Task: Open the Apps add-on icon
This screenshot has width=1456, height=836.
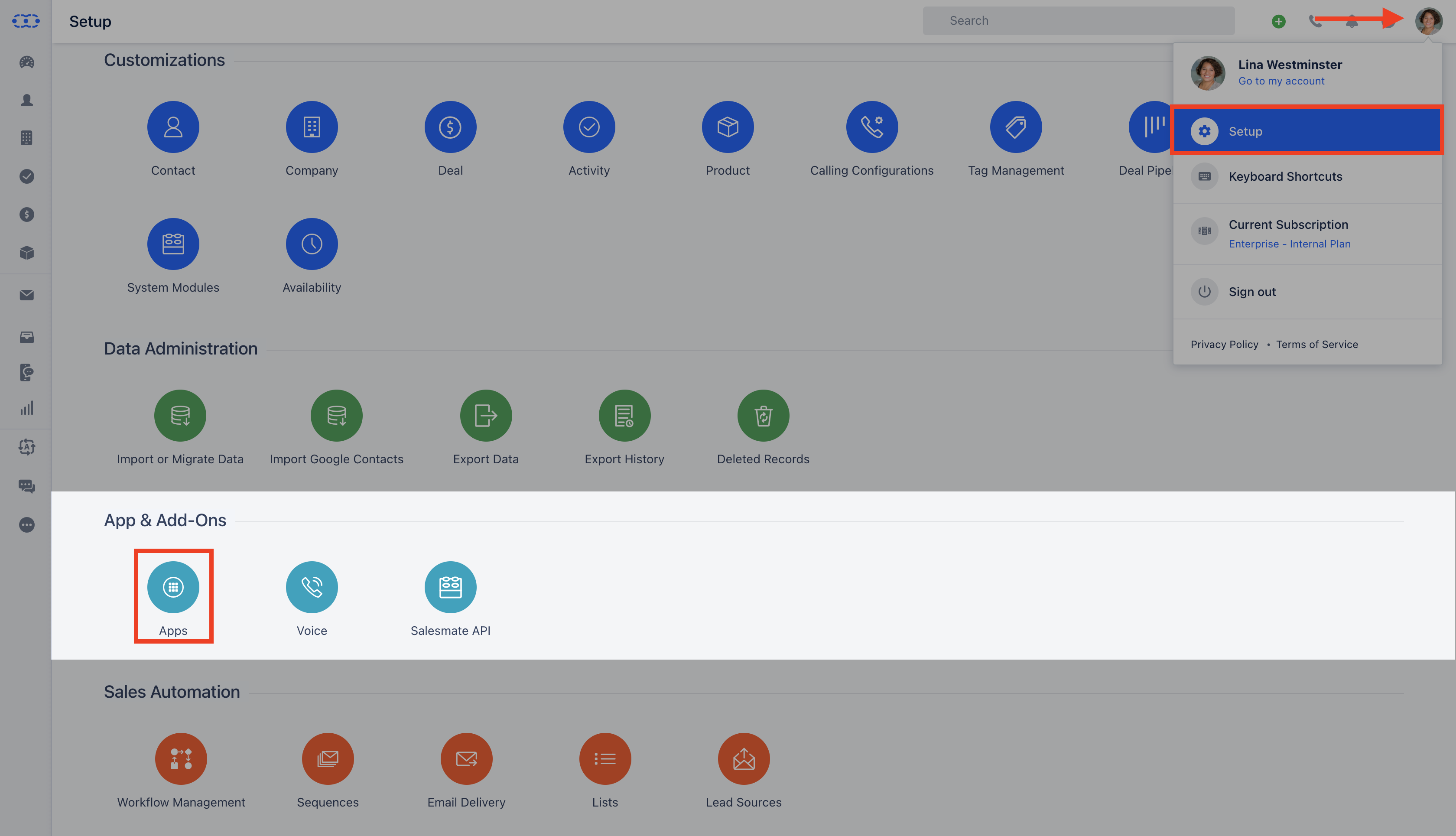Action: click(173, 587)
